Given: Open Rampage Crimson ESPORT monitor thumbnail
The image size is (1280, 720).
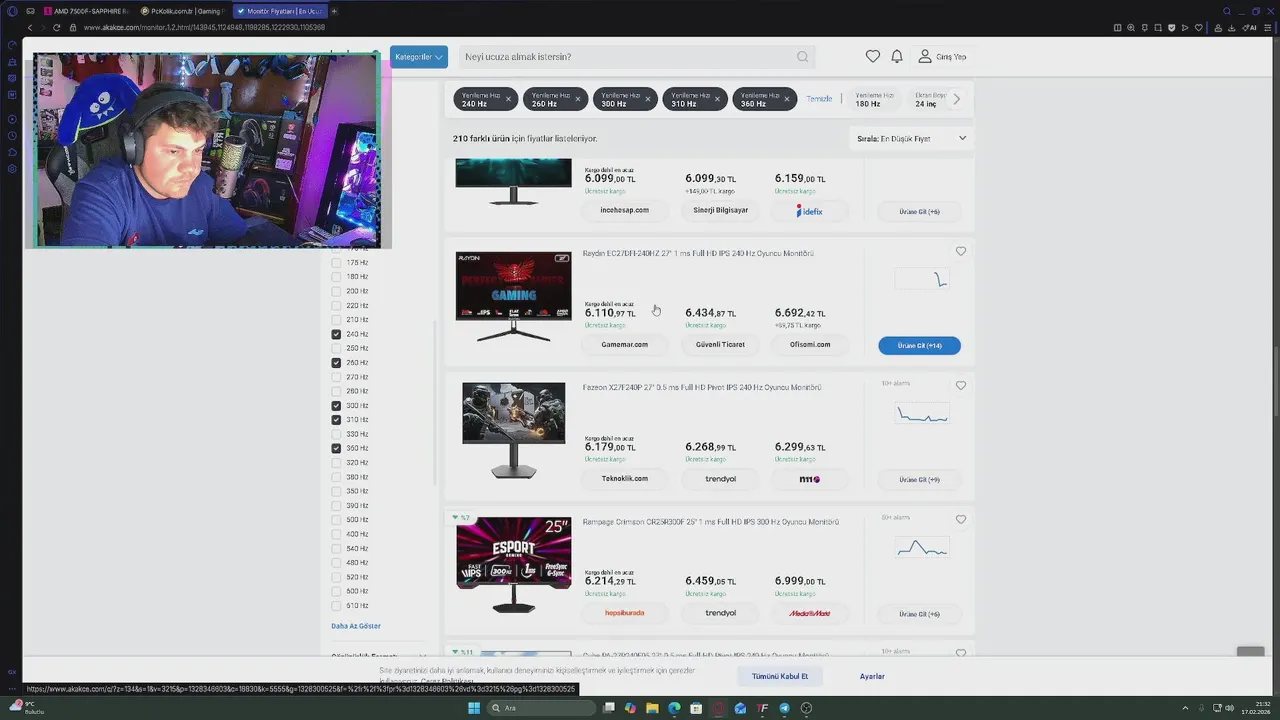Looking at the screenshot, I should coord(513,565).
